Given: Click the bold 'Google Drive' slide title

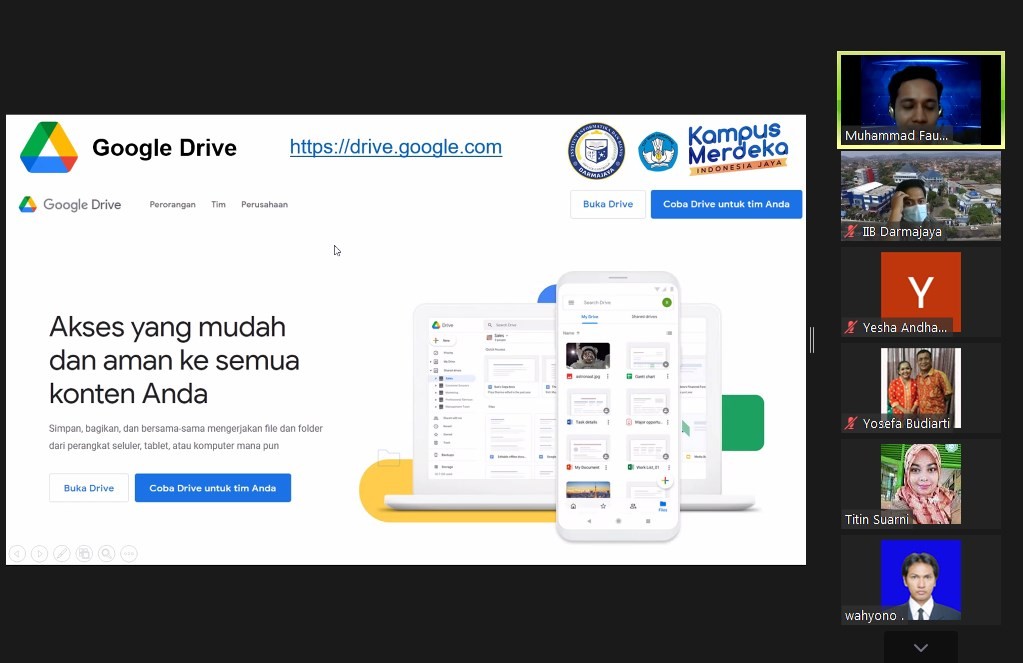Looking at the screenshot, I should (164, 147).
